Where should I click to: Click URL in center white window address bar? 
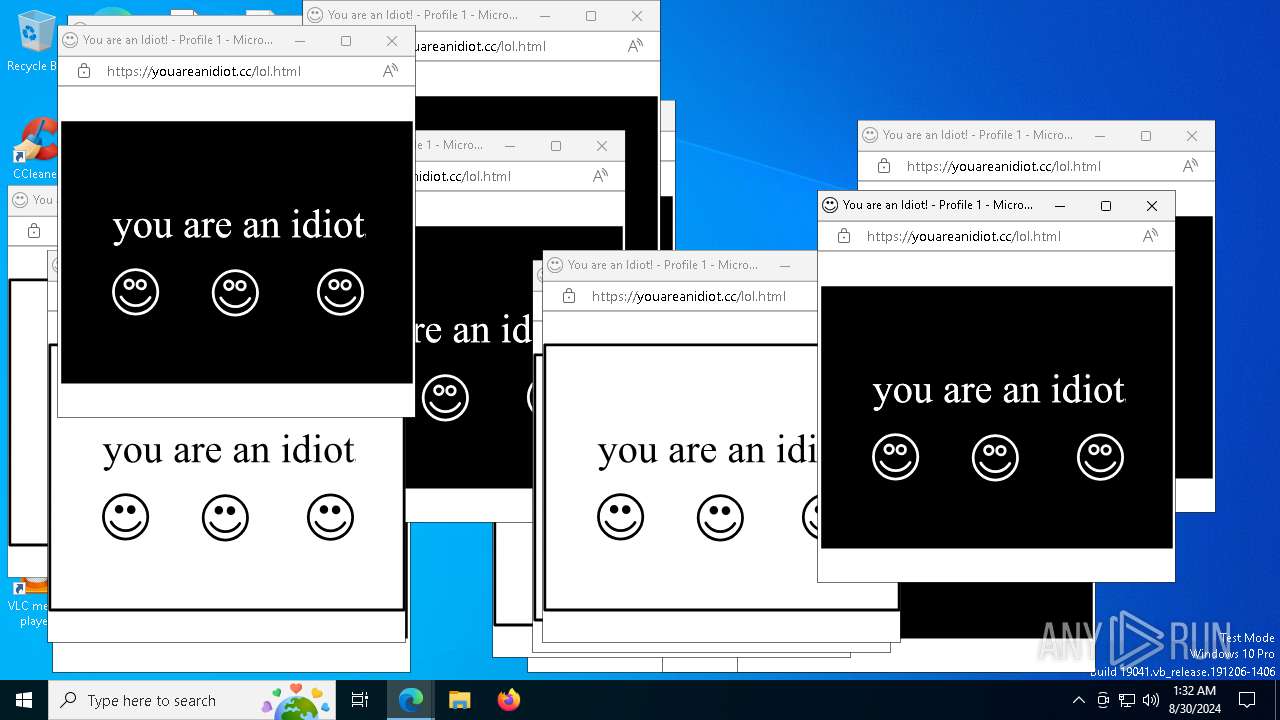click(x=689, y=296)
